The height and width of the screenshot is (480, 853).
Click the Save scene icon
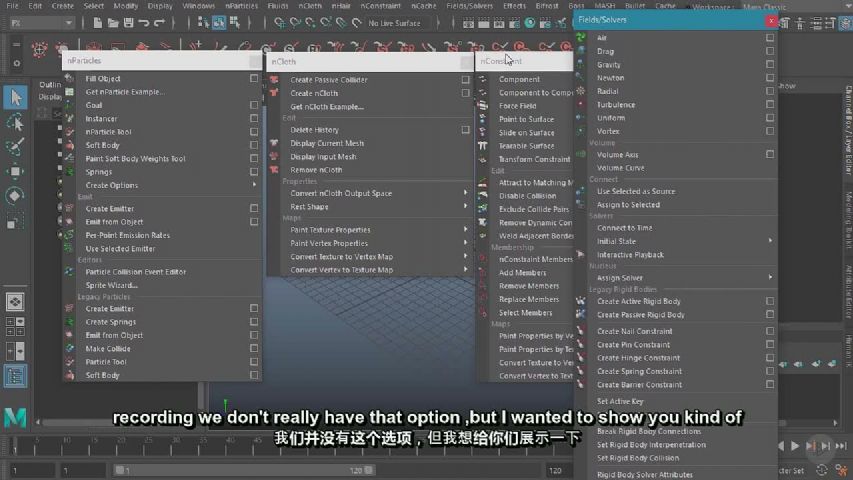point(128,23)
